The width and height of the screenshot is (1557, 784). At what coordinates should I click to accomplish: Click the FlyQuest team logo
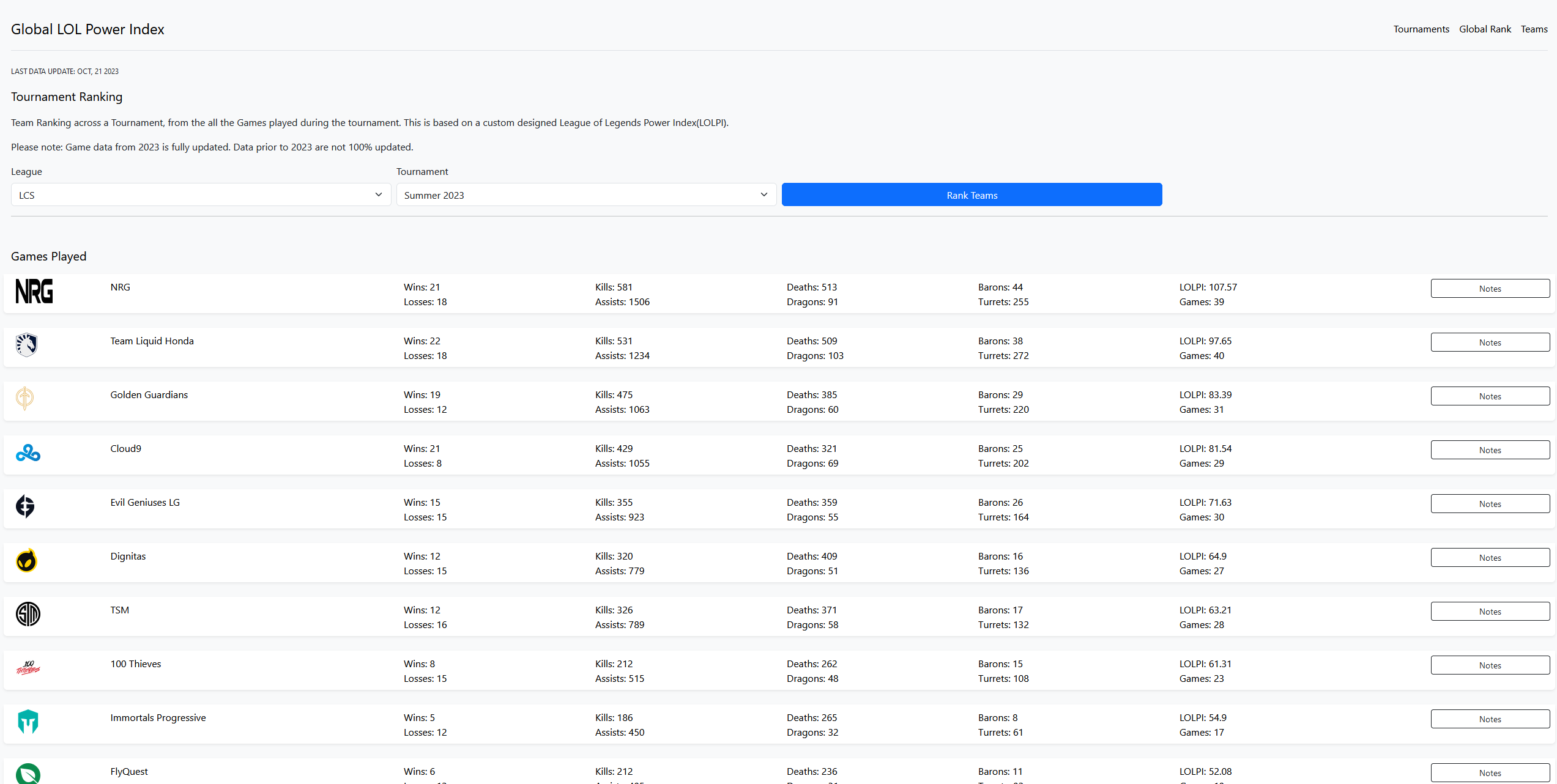point(28,774)
